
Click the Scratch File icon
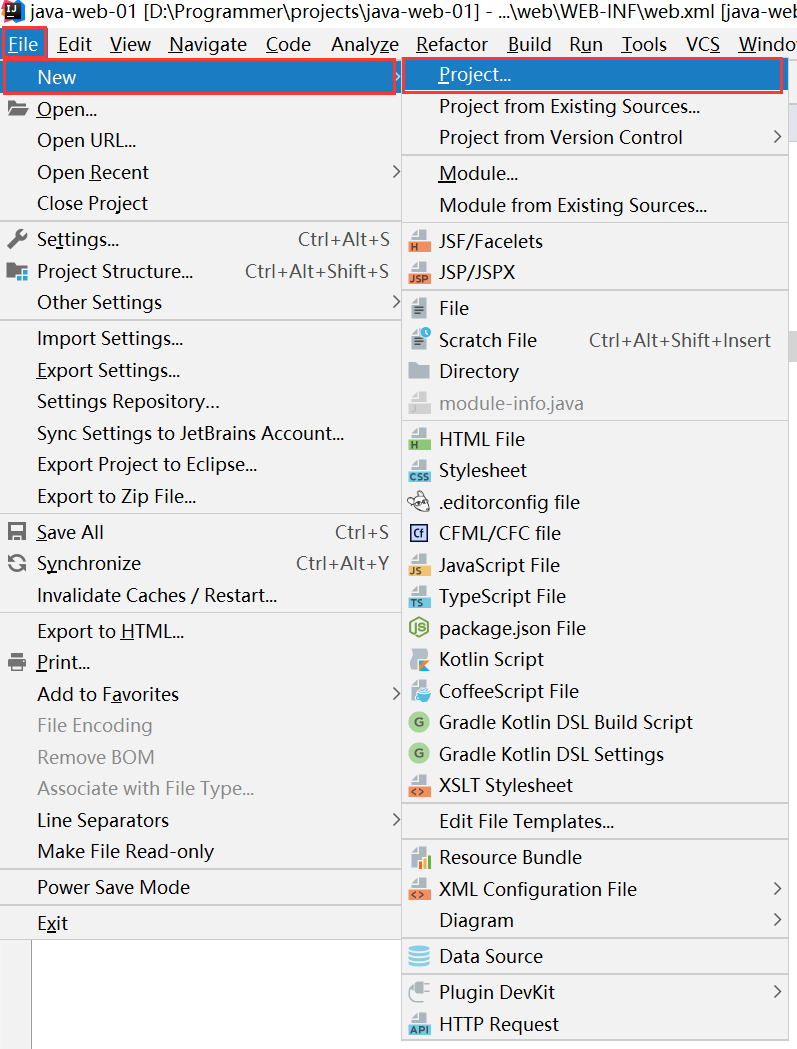click(x=420, y=339)
